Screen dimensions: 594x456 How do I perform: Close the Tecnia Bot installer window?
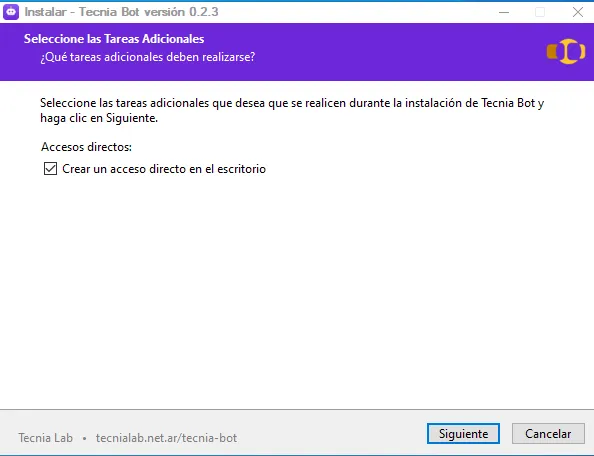coord(578,12)
